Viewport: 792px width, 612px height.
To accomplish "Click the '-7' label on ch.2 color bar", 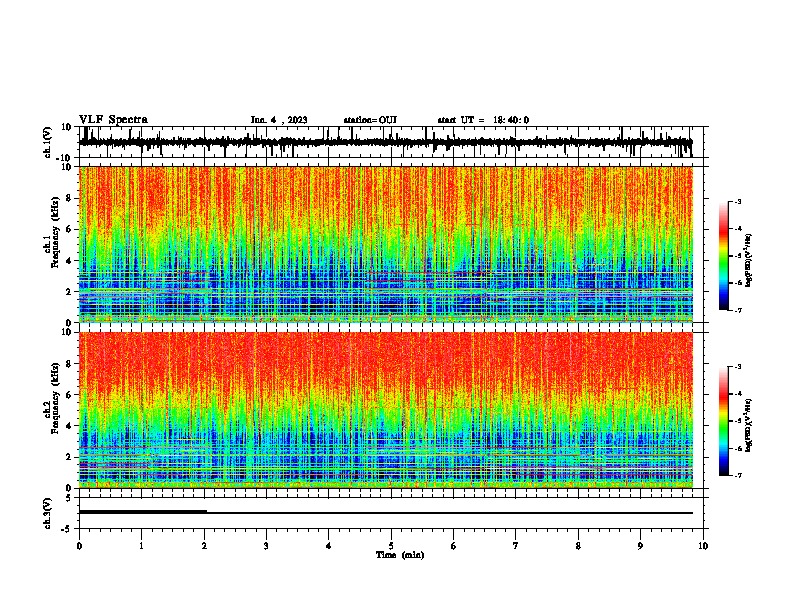I will (x=737, y=475).
